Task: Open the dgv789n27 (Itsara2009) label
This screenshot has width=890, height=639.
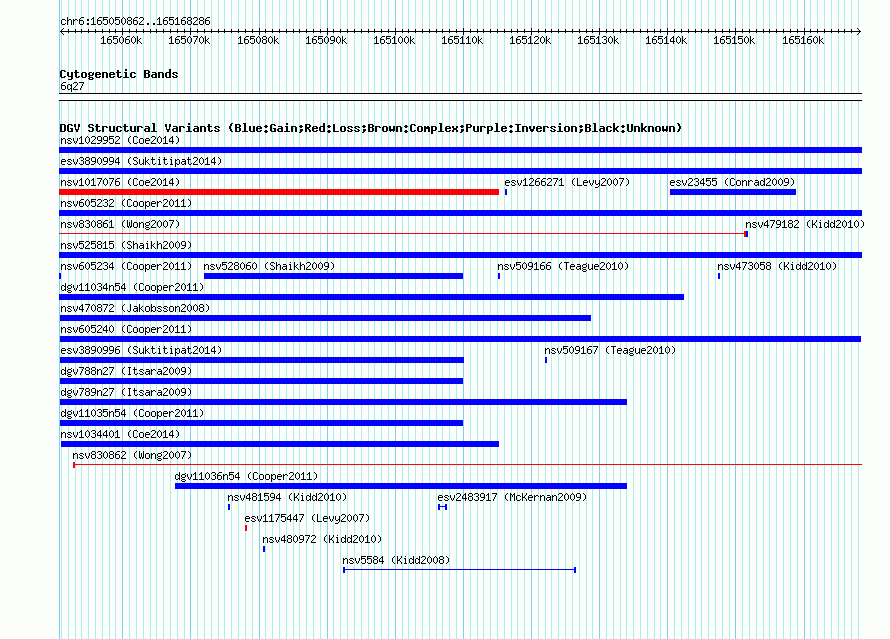Action: 126,392
